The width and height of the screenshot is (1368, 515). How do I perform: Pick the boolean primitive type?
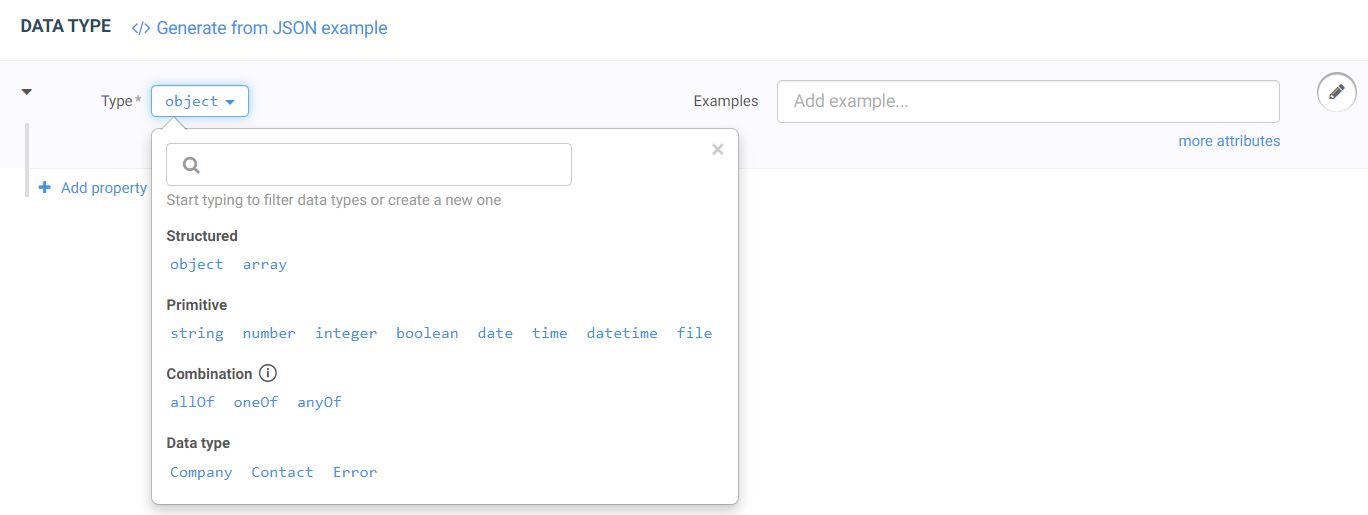(427, 333)
